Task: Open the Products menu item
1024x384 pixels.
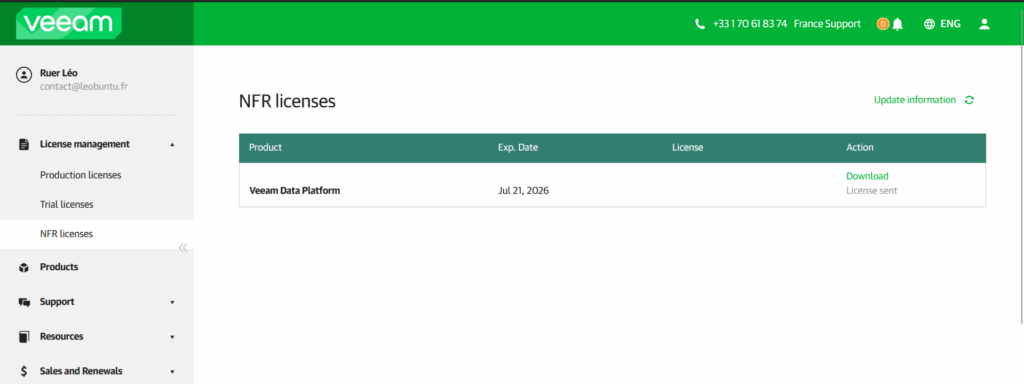Action: [59, 267]
